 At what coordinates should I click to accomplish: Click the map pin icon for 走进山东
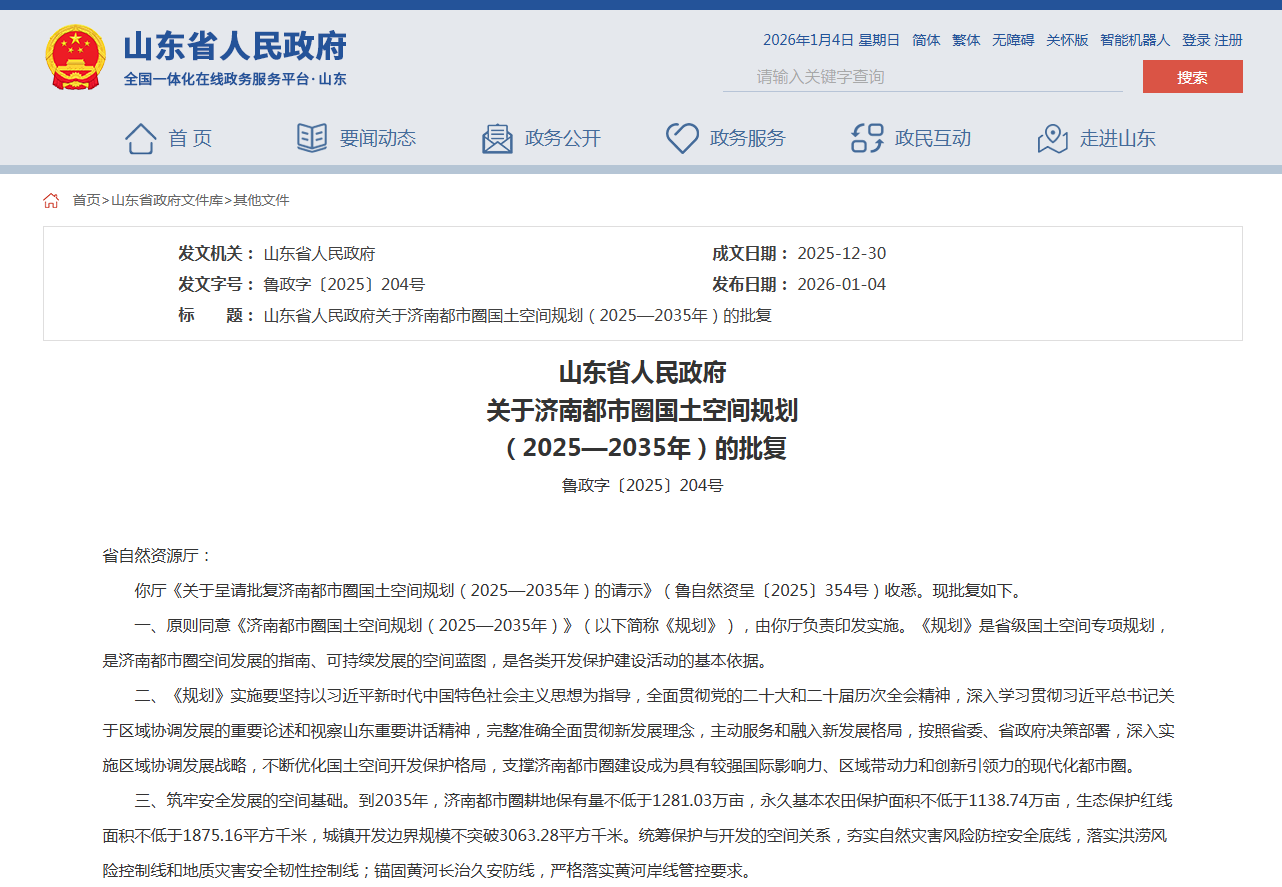[1052, 138]
